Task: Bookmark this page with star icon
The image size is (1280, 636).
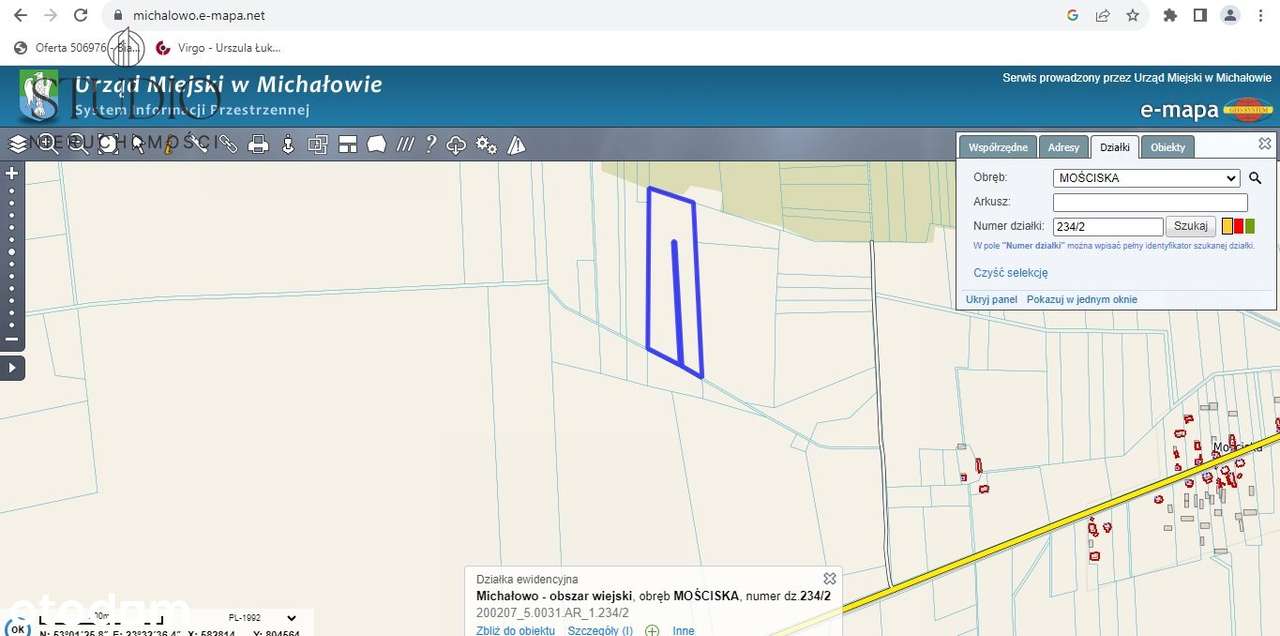Action: (1132, 16)
